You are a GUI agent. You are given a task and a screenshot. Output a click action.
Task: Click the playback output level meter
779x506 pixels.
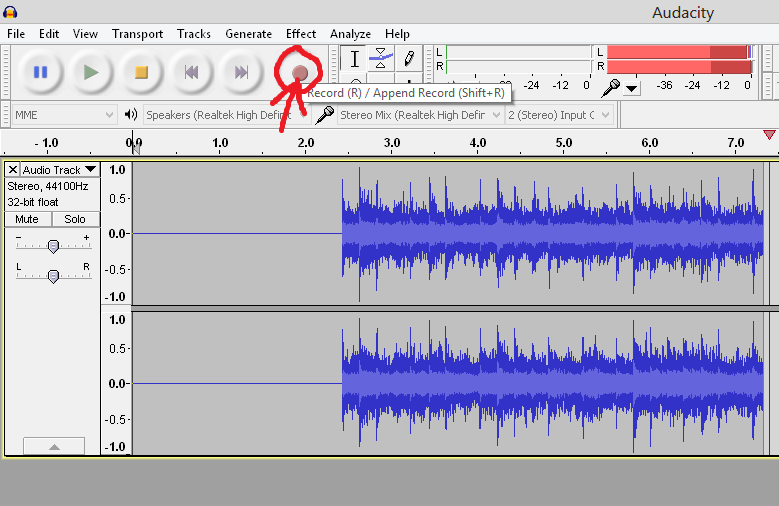click(518, 59)
